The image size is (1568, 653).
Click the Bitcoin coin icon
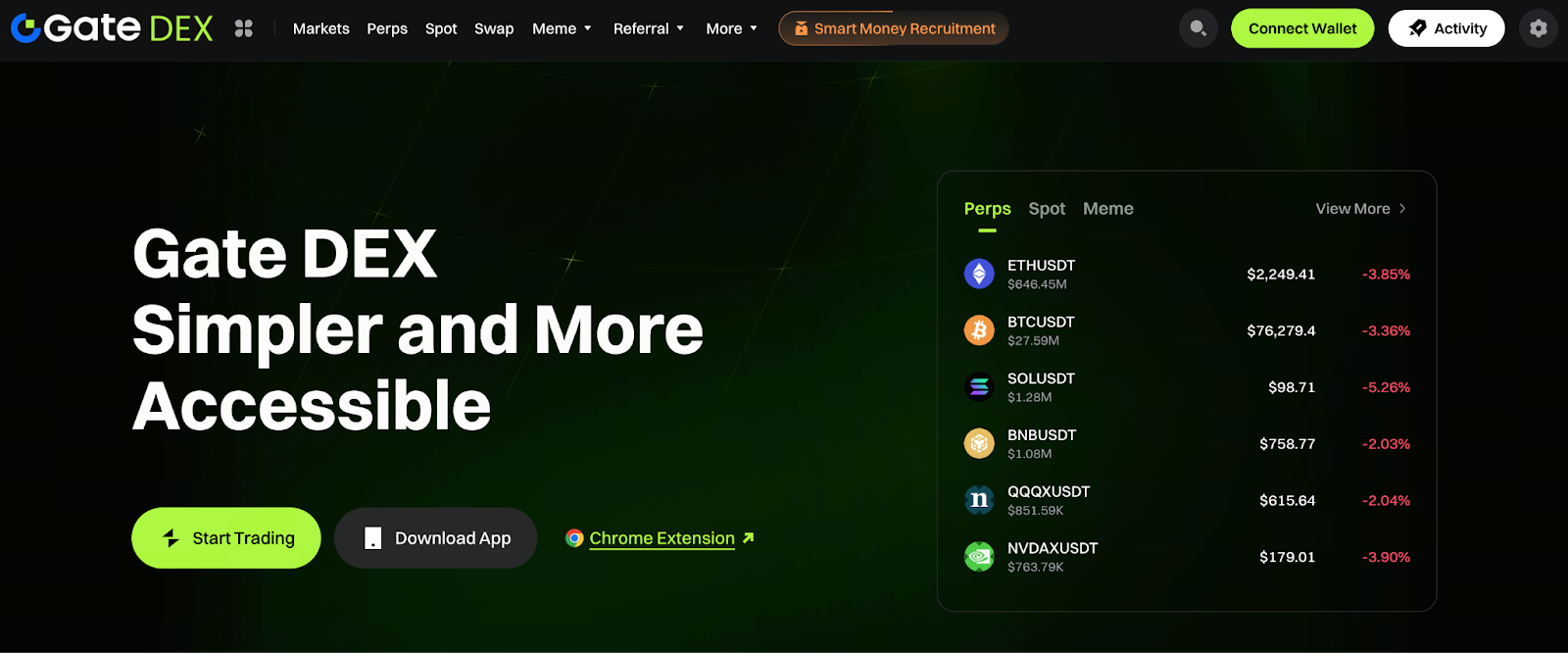tap(979, 330)
